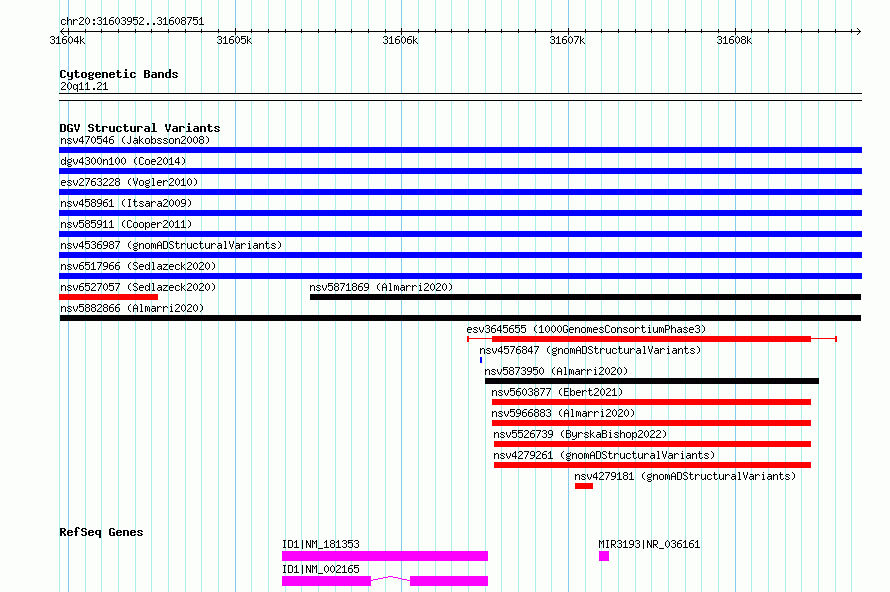Select the red bar under nsv4279261
Viewport: 890px width, 592px height.
(x=652, y=465)
